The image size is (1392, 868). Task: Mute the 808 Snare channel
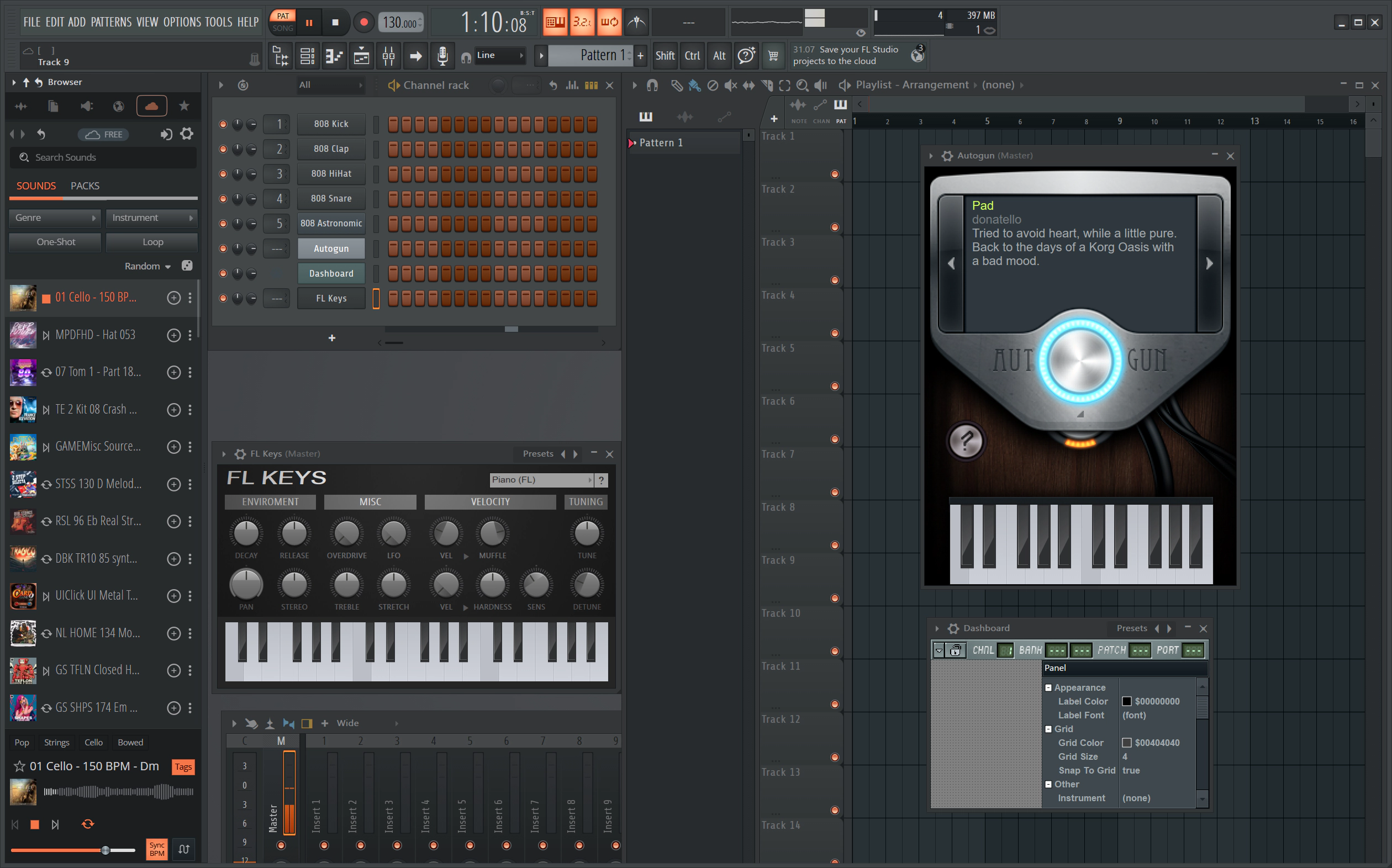click(x=223, y=199)
